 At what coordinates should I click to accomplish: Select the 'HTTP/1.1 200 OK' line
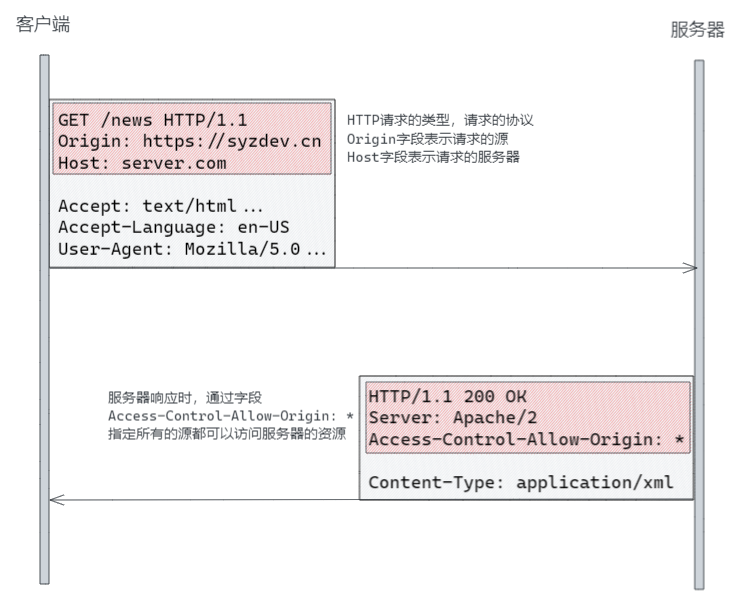click(x=448, y=396)
